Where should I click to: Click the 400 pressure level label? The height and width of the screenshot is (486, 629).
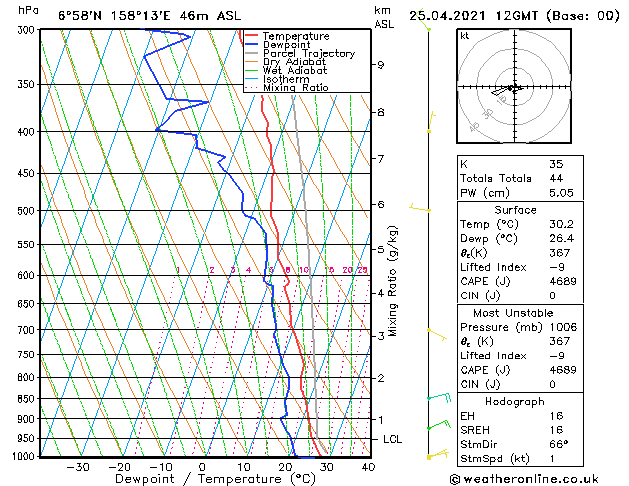28,132
